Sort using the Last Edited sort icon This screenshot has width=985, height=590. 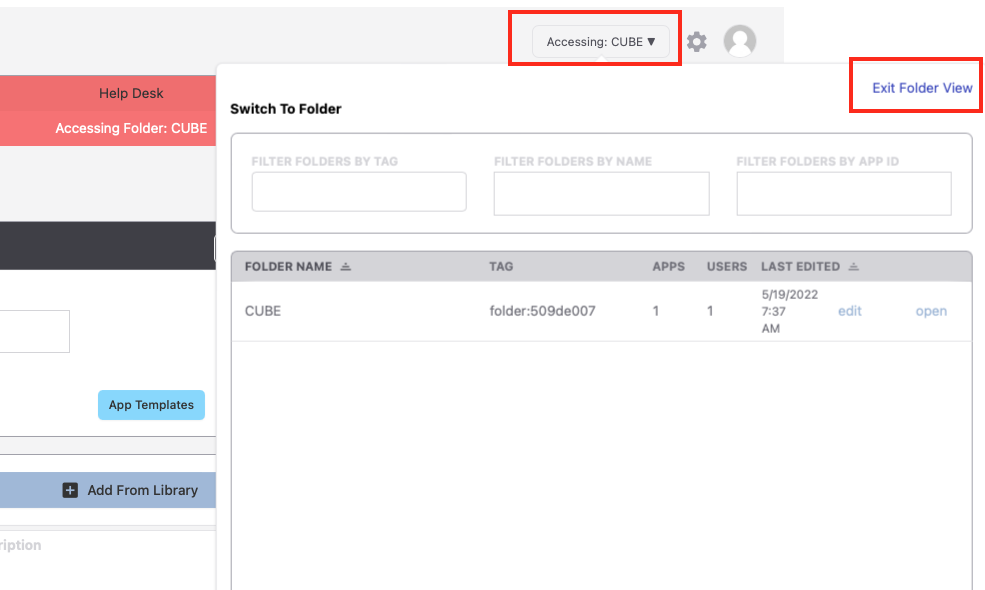[x=853, y=267]
